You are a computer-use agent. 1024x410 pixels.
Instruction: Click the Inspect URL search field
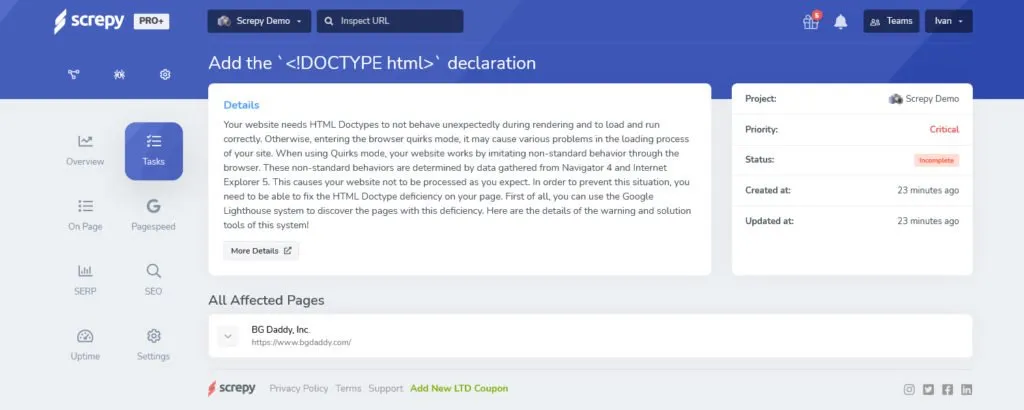pos(390,21)
